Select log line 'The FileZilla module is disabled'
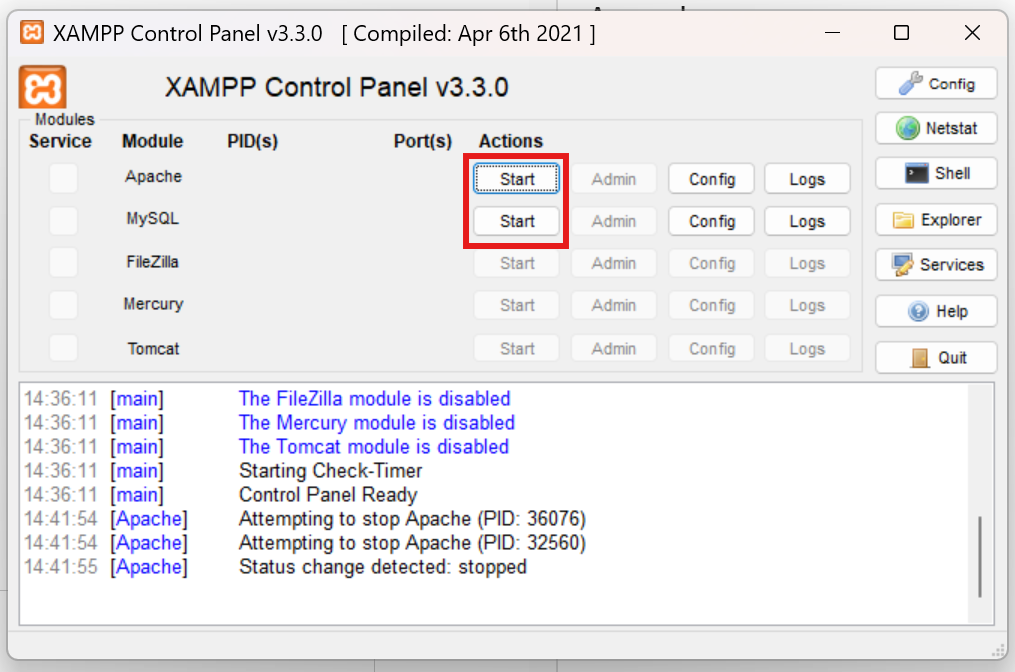The height and width of the screenshot is (672, 1015). click(374, 399)
